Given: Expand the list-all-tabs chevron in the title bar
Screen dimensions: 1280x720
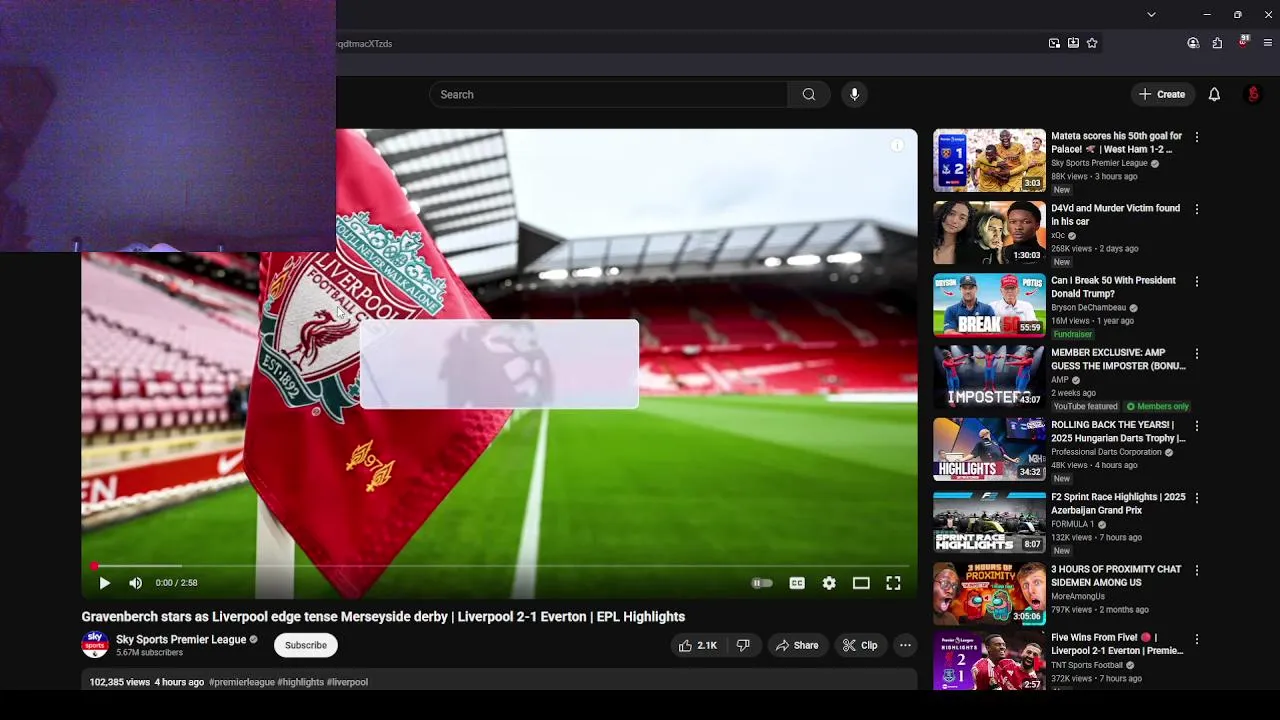Looking at the screenshot, I should [1151, 15].
